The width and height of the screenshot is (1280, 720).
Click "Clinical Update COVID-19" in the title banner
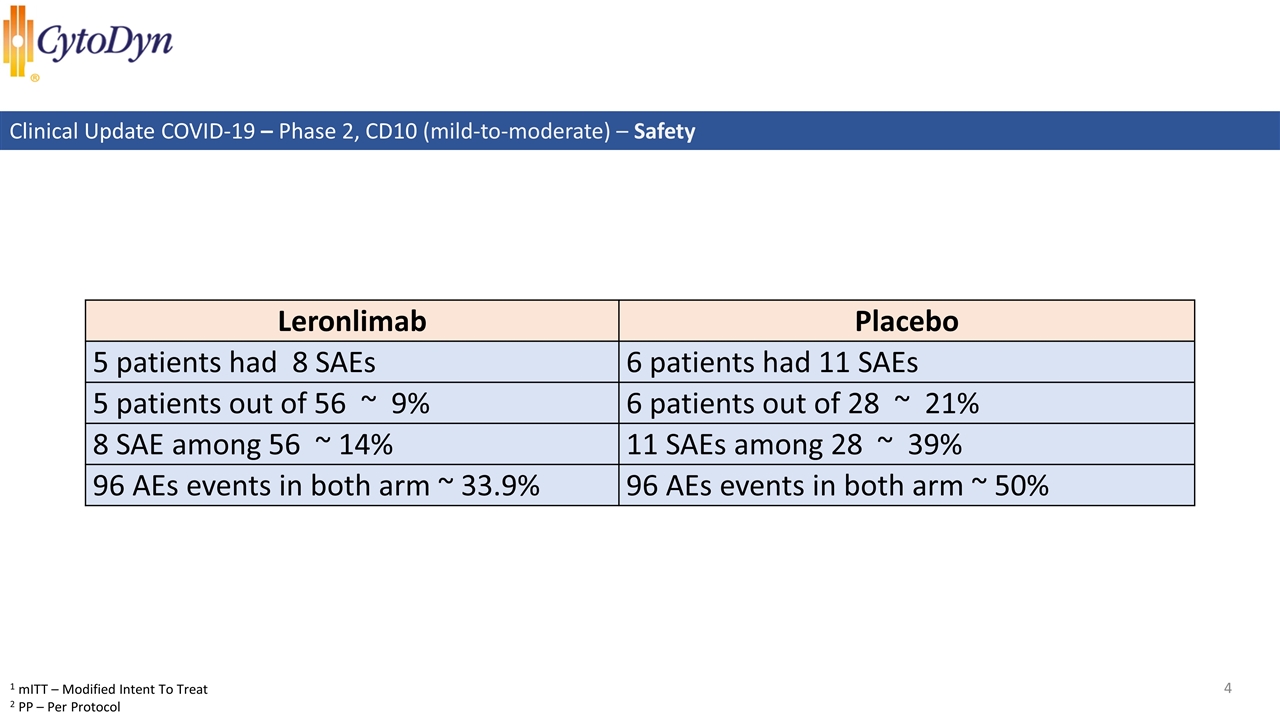(130, 131)
